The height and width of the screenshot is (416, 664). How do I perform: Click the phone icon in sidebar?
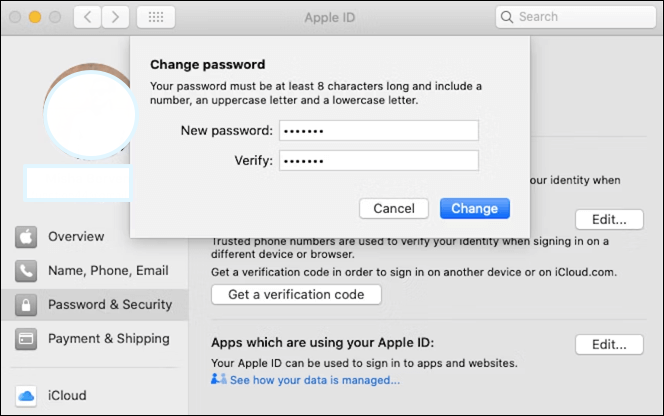pyautogui.click(x=26, y=271)
